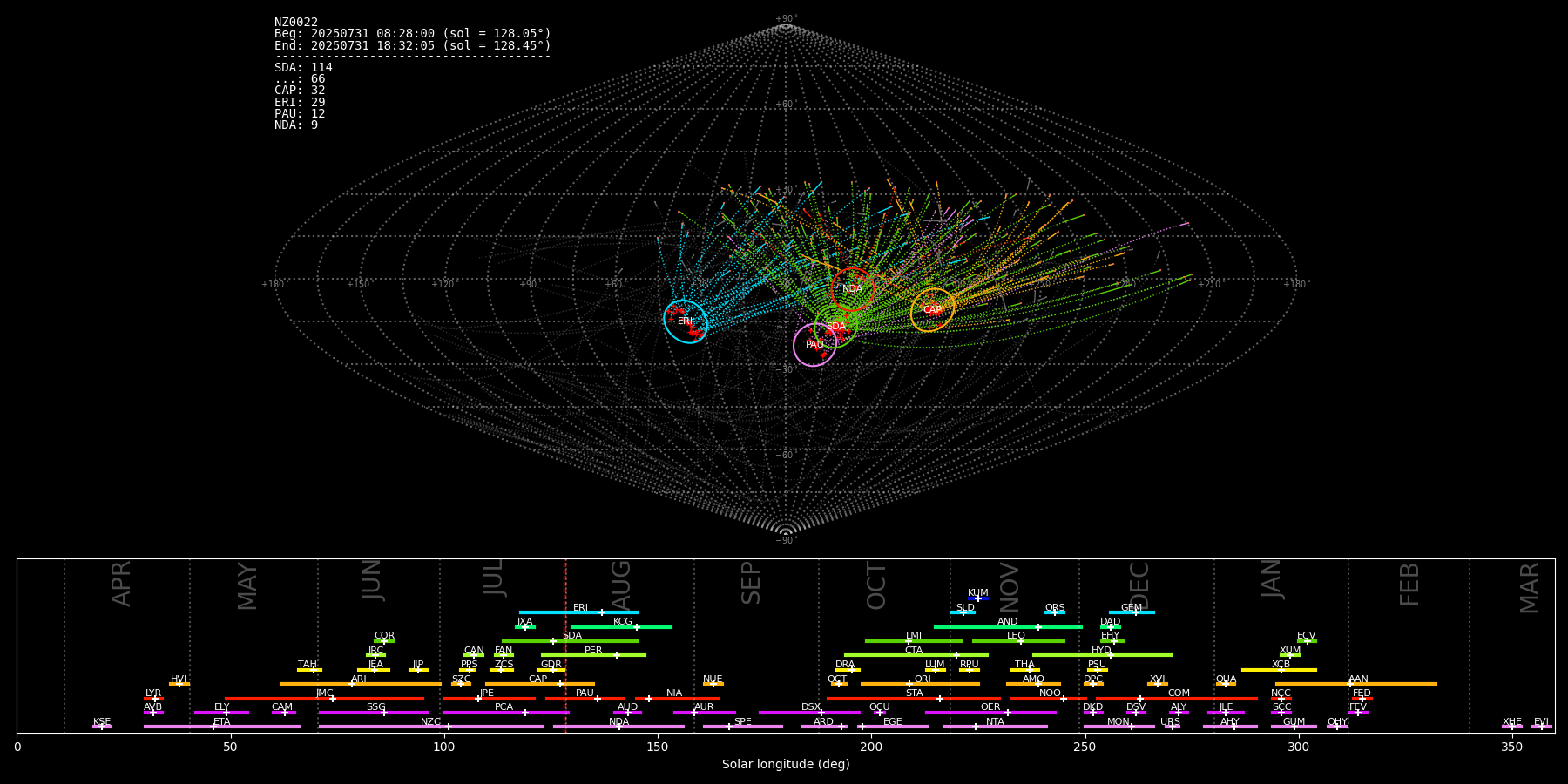Click the KCG shower bar in timeline
This screenshot has height=784, width=1568.
pos(621,626)
